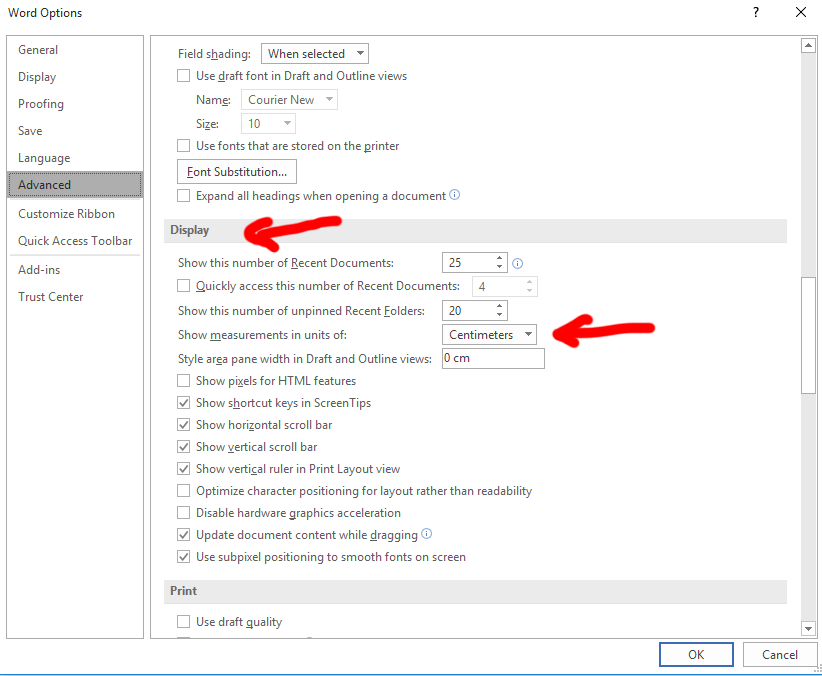
Task: Enable Quickly access Recent Documents checkbox
Action: pos(183,286)
